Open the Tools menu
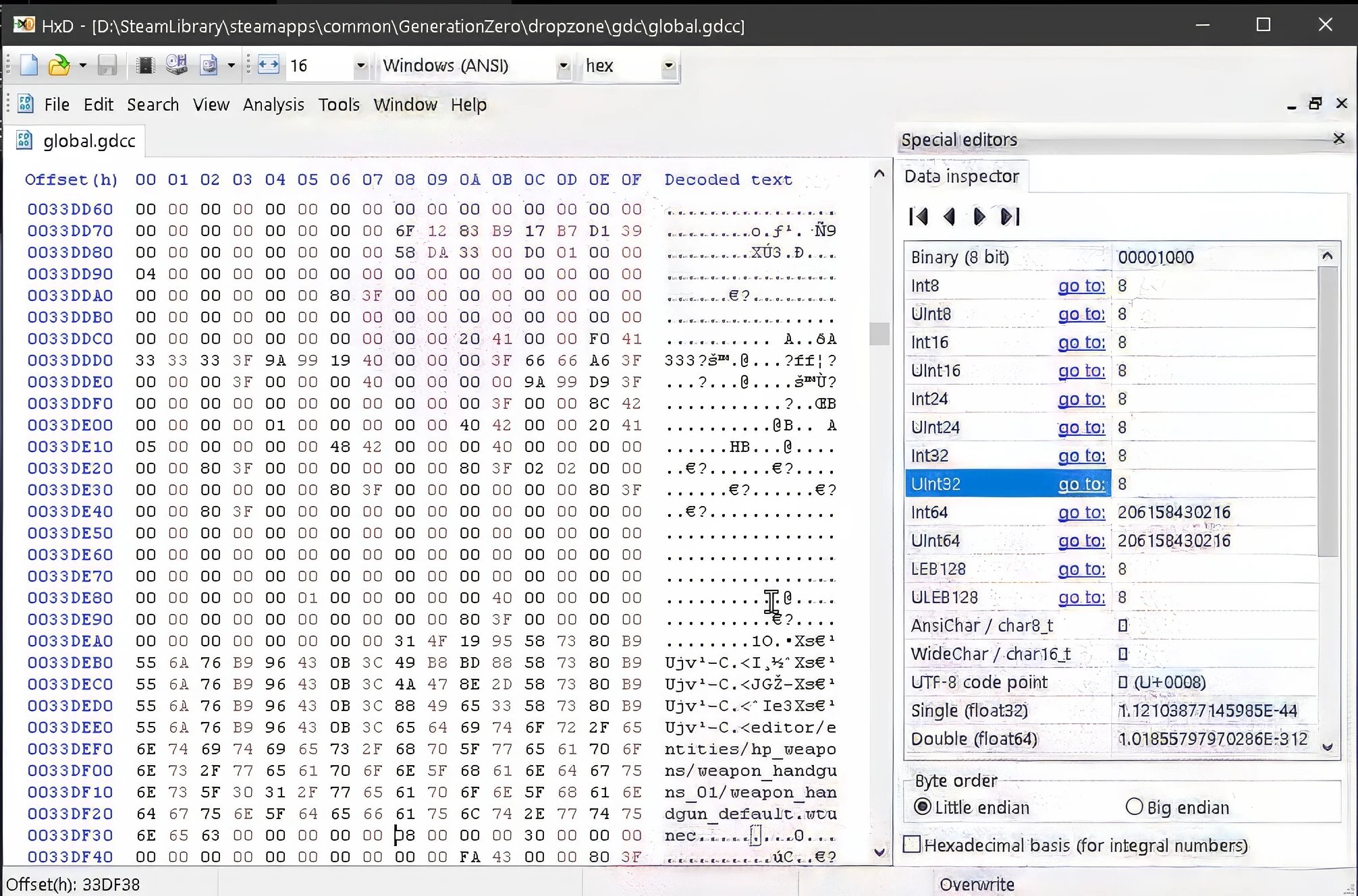Screen dimensions: 1358x896 tap(339, 105)
